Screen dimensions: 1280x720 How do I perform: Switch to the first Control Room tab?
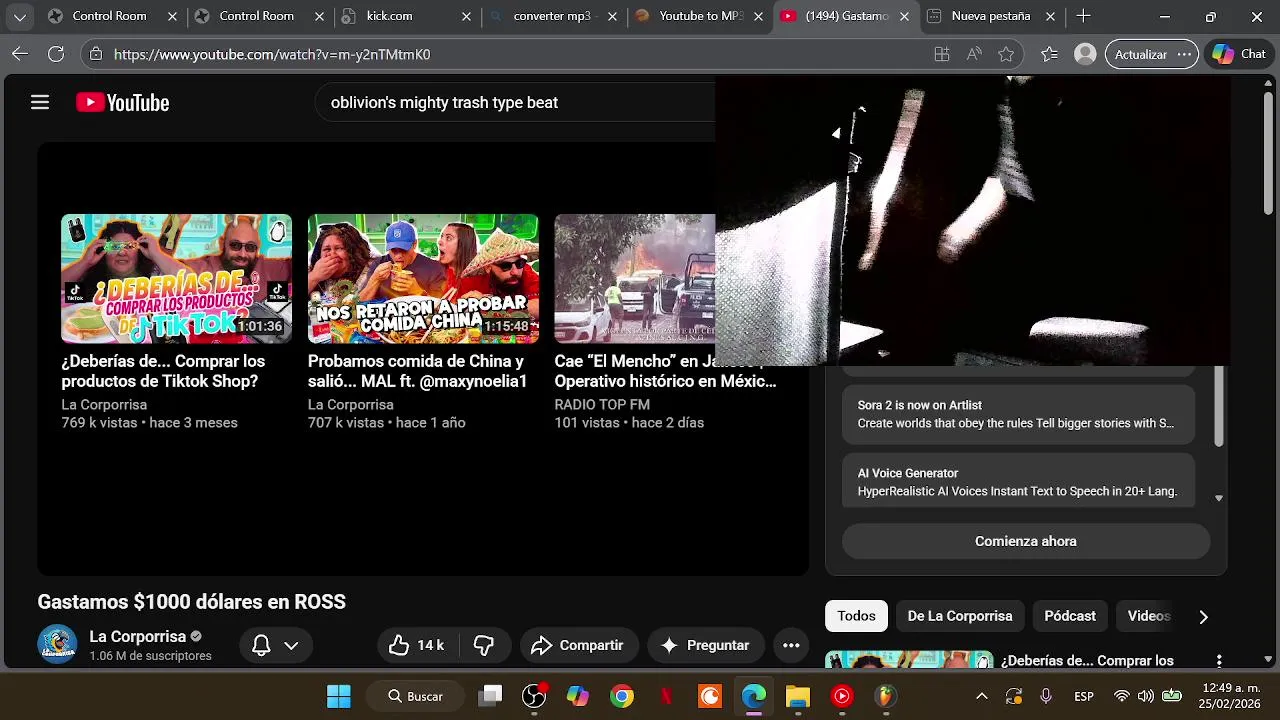(x=109, y=16)
